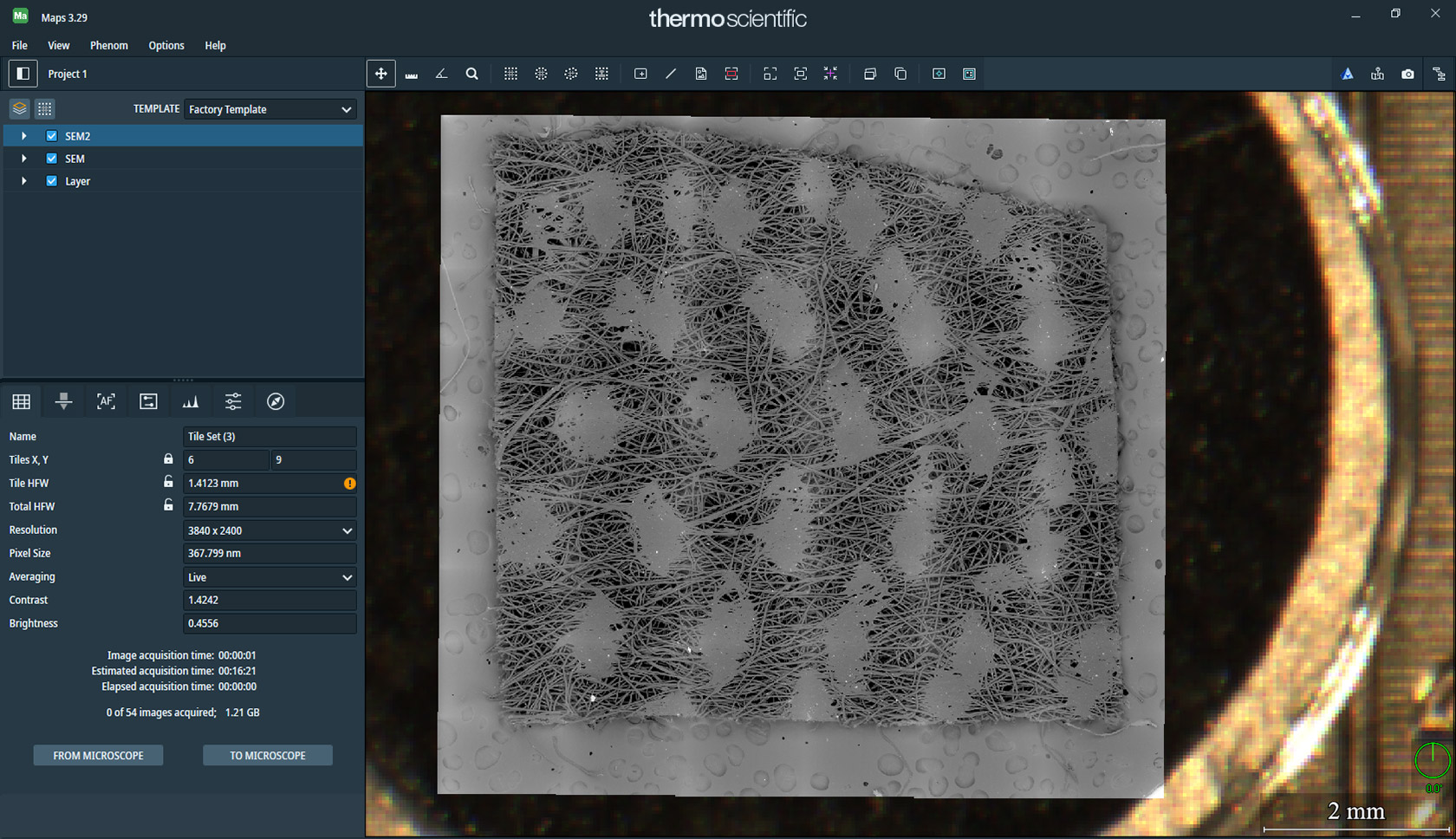Uncheck the SEM2 layer checkbox
The image size is (1456, 839).
tap(52, 135)
